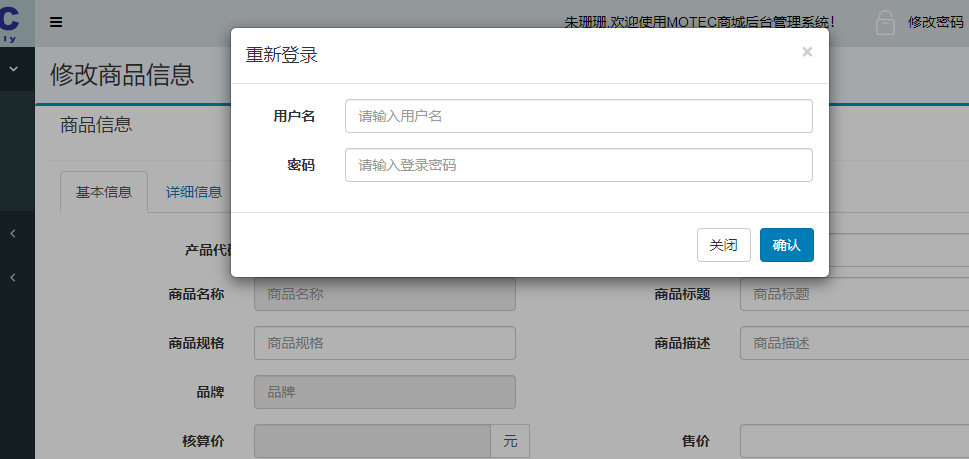Click the 商品标题 input field
The width and height of the screenshot is (969, 459).
[x=854, y=294]
